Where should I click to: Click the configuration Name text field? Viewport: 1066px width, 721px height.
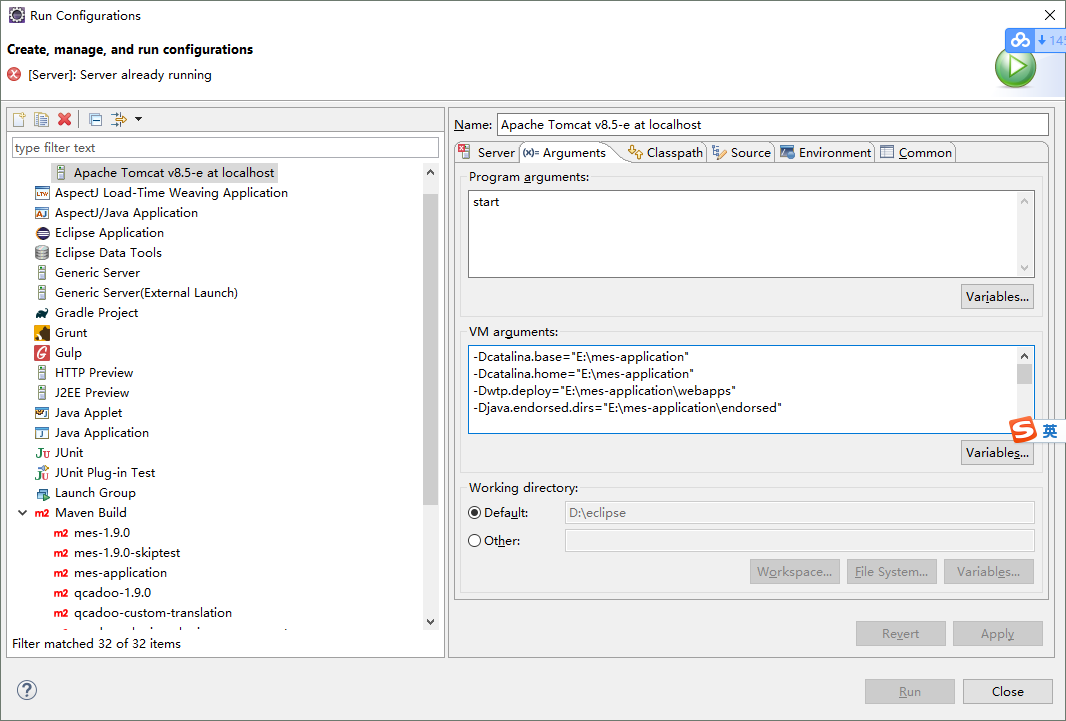pyautogui.click(x=773, y=124)
